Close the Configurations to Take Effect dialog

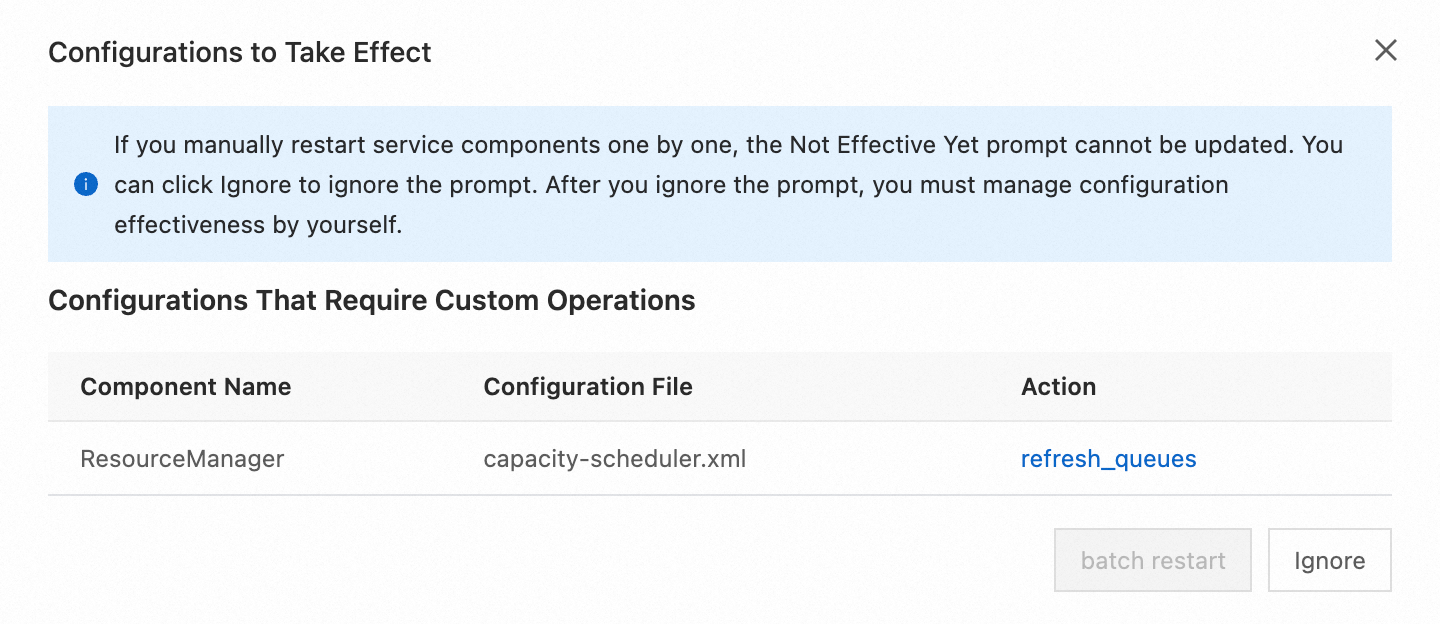pyautogui.click(x=1385, y=51)
